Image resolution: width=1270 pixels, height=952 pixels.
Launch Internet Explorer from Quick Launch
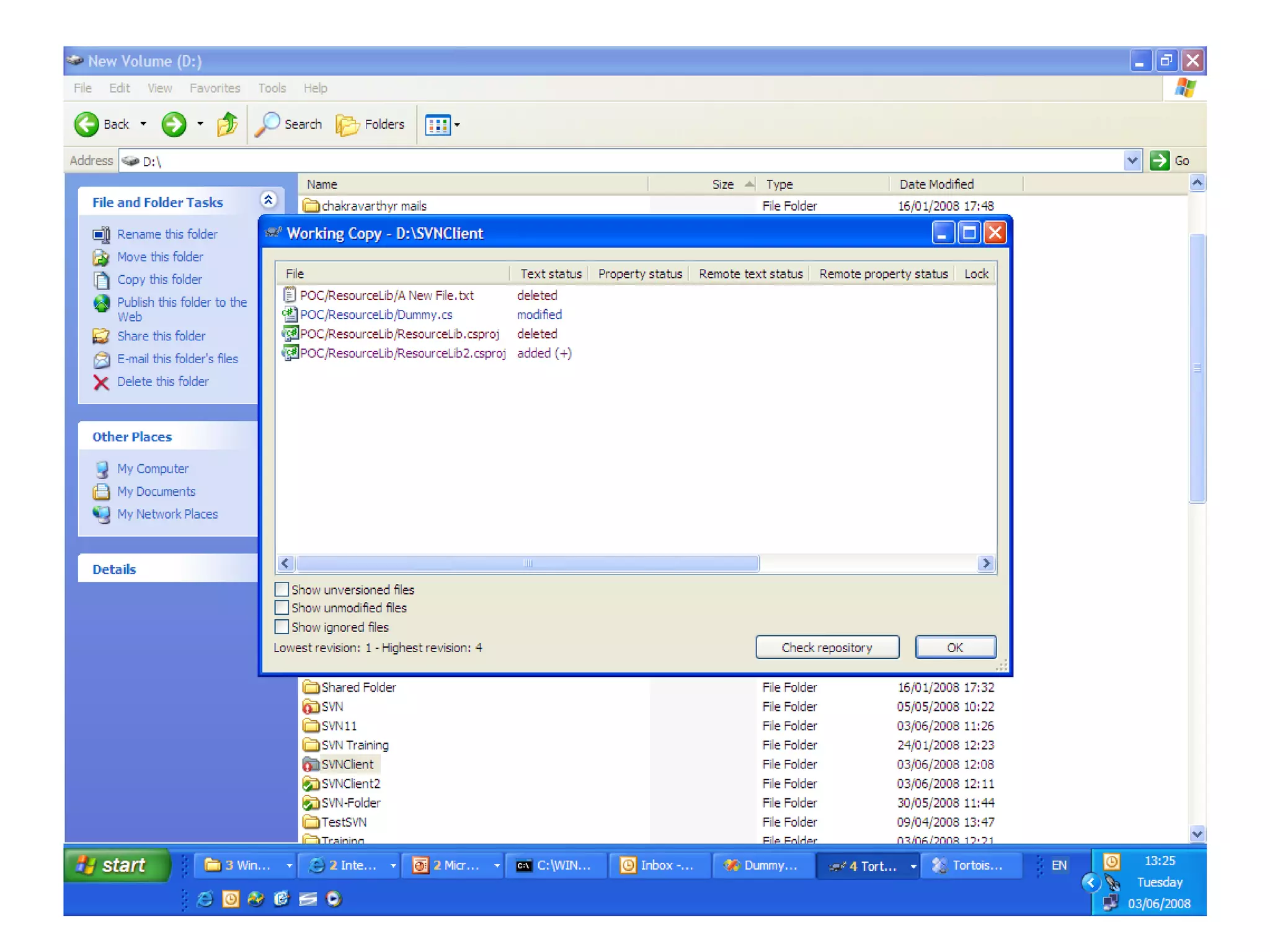tap(205, 899)
